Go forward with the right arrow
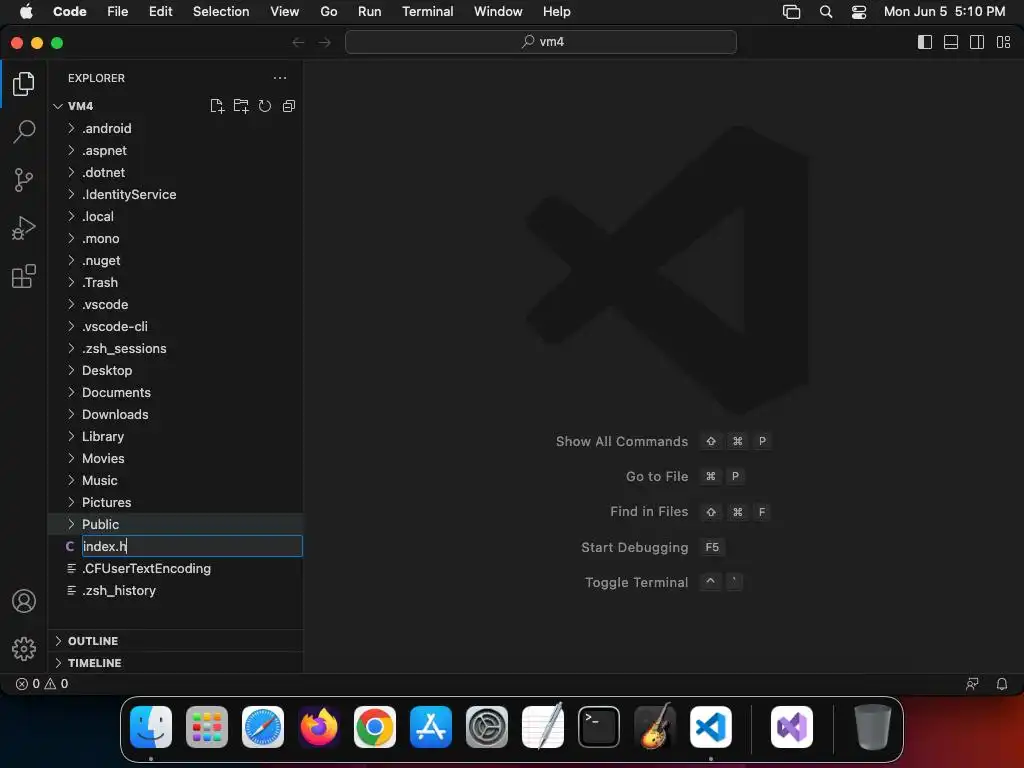The width and height of the screenshot is (1024, 768). [x=325, y=42]
